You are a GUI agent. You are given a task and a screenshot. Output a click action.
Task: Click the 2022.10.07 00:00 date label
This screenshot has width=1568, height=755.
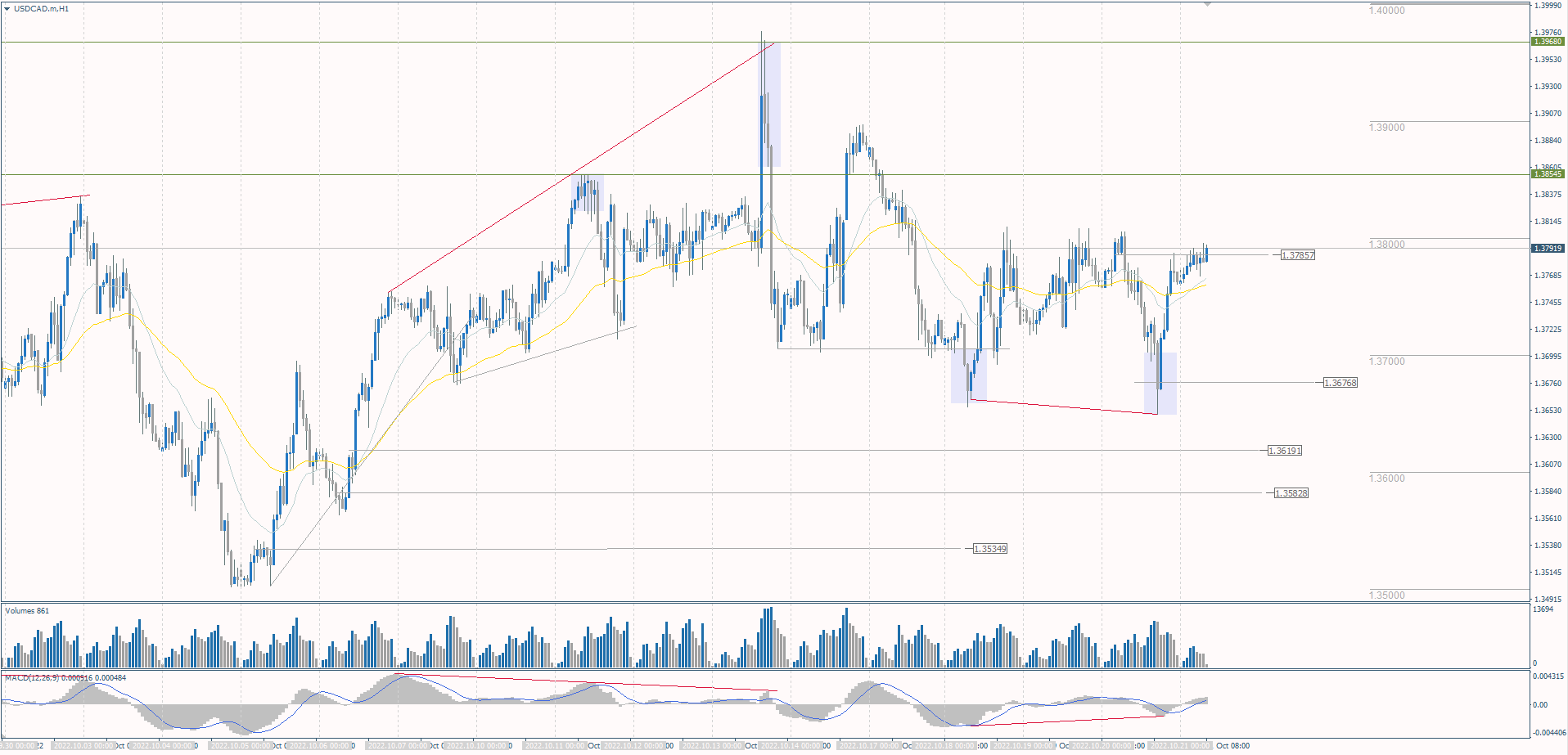coord(398,746)
